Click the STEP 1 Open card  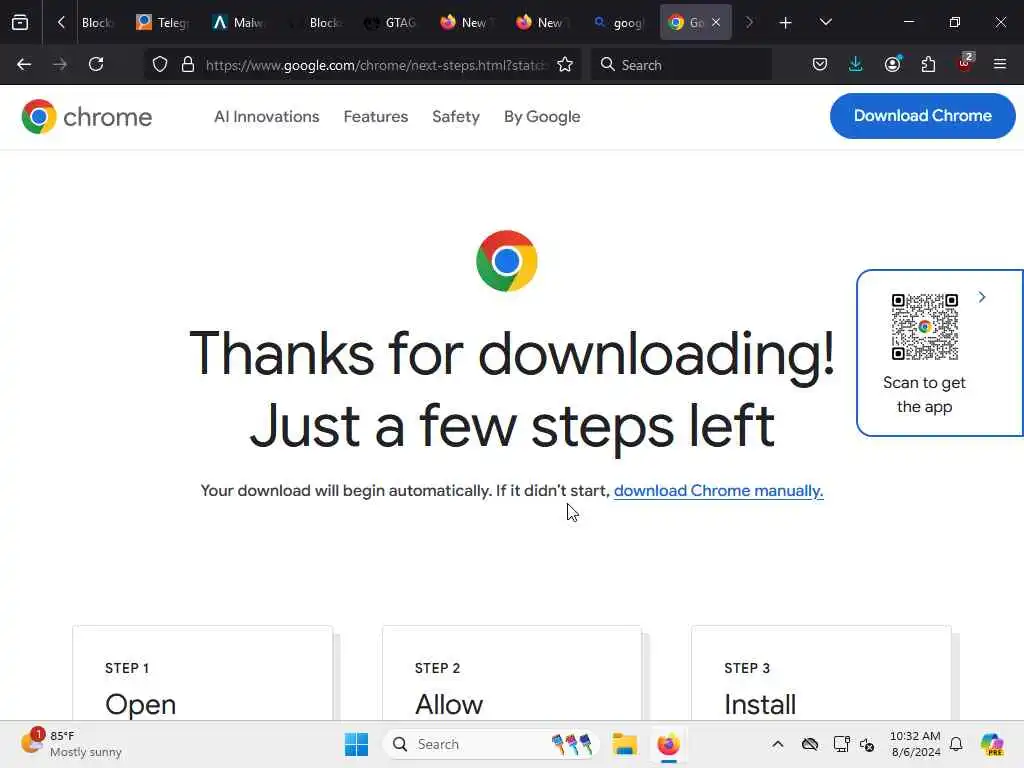pyautogui.click(x=202, y=673)
